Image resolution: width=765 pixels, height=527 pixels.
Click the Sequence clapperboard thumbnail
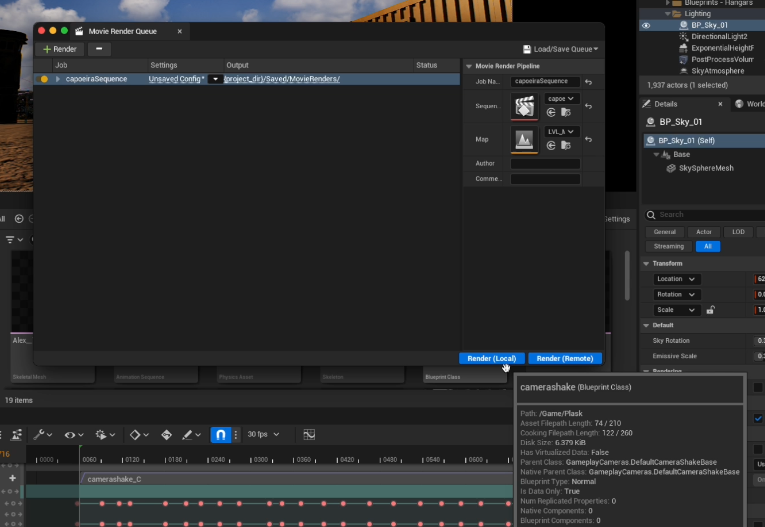pyautogui.click(x=524, y=106)
